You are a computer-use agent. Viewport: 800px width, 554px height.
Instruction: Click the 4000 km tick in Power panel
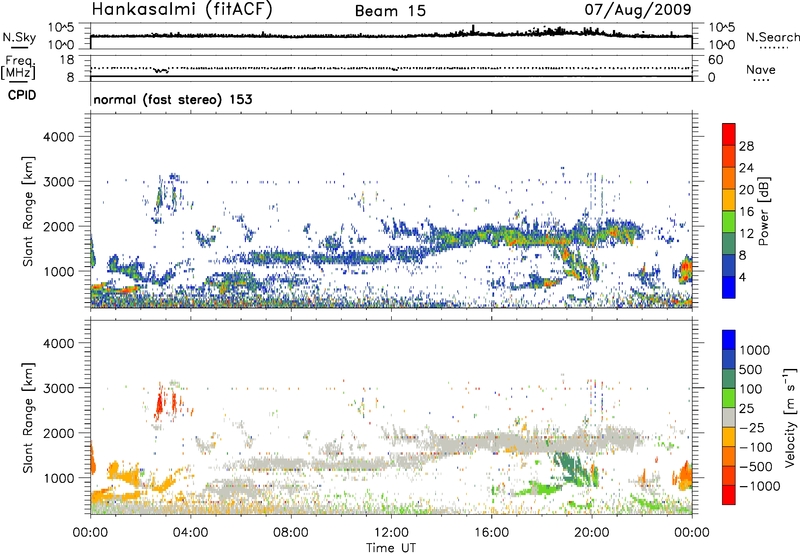pyautogui.click(x=58, y=137)
